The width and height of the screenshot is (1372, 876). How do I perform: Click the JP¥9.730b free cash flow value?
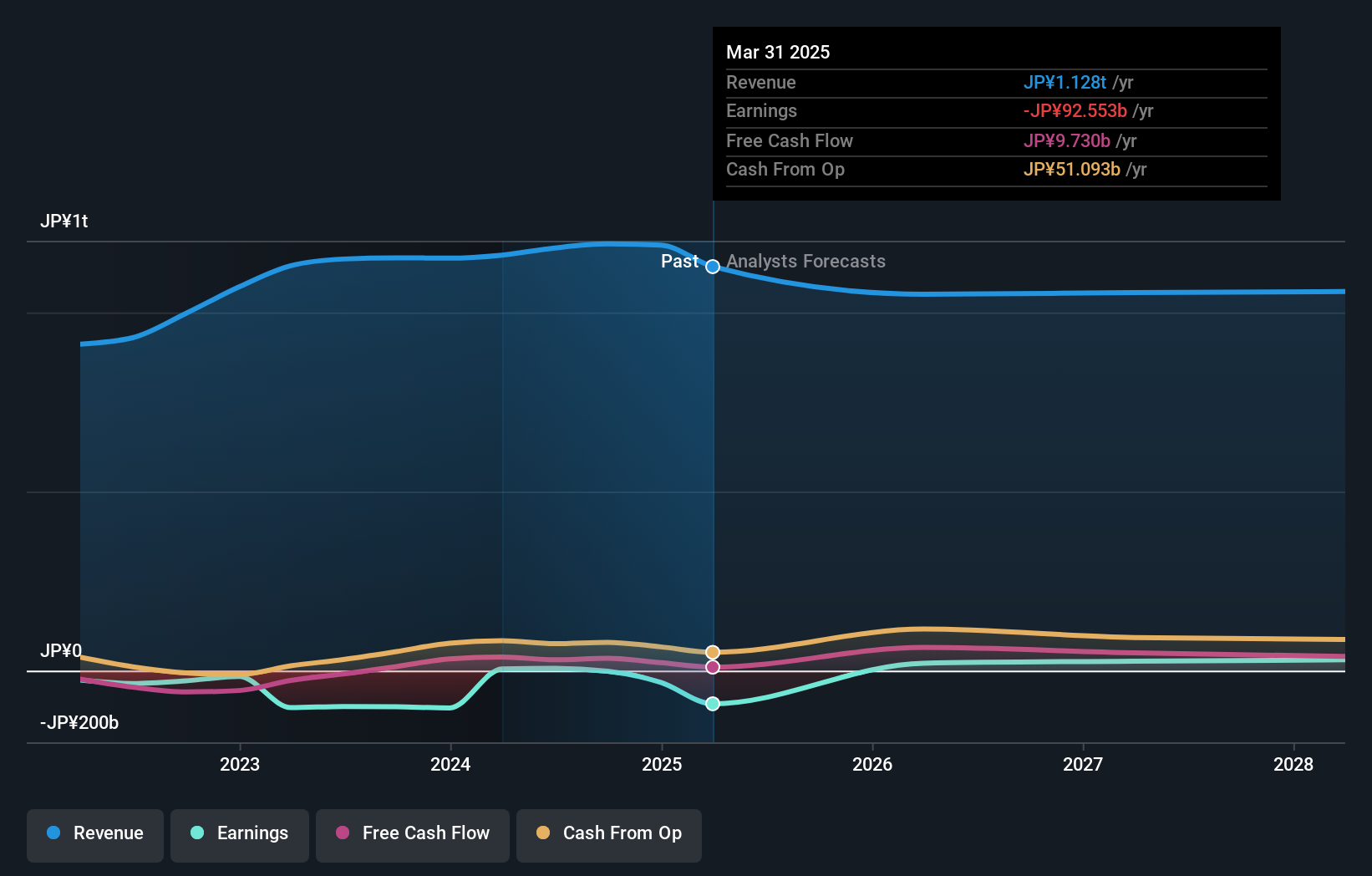point(1067,140)
